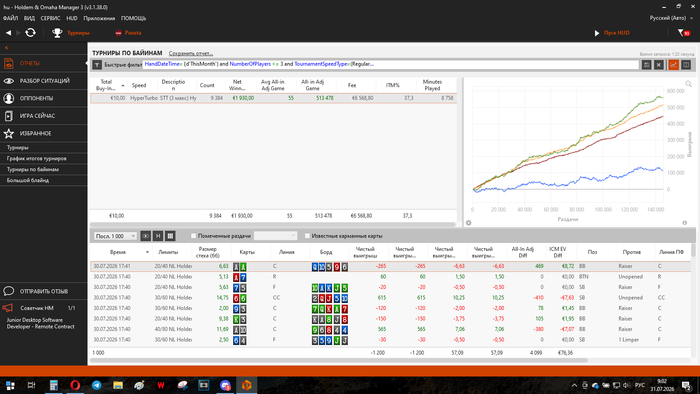Screen dimensions: 700x394
Task: Open the СЕРВИС menu
Action: [50, 18]
